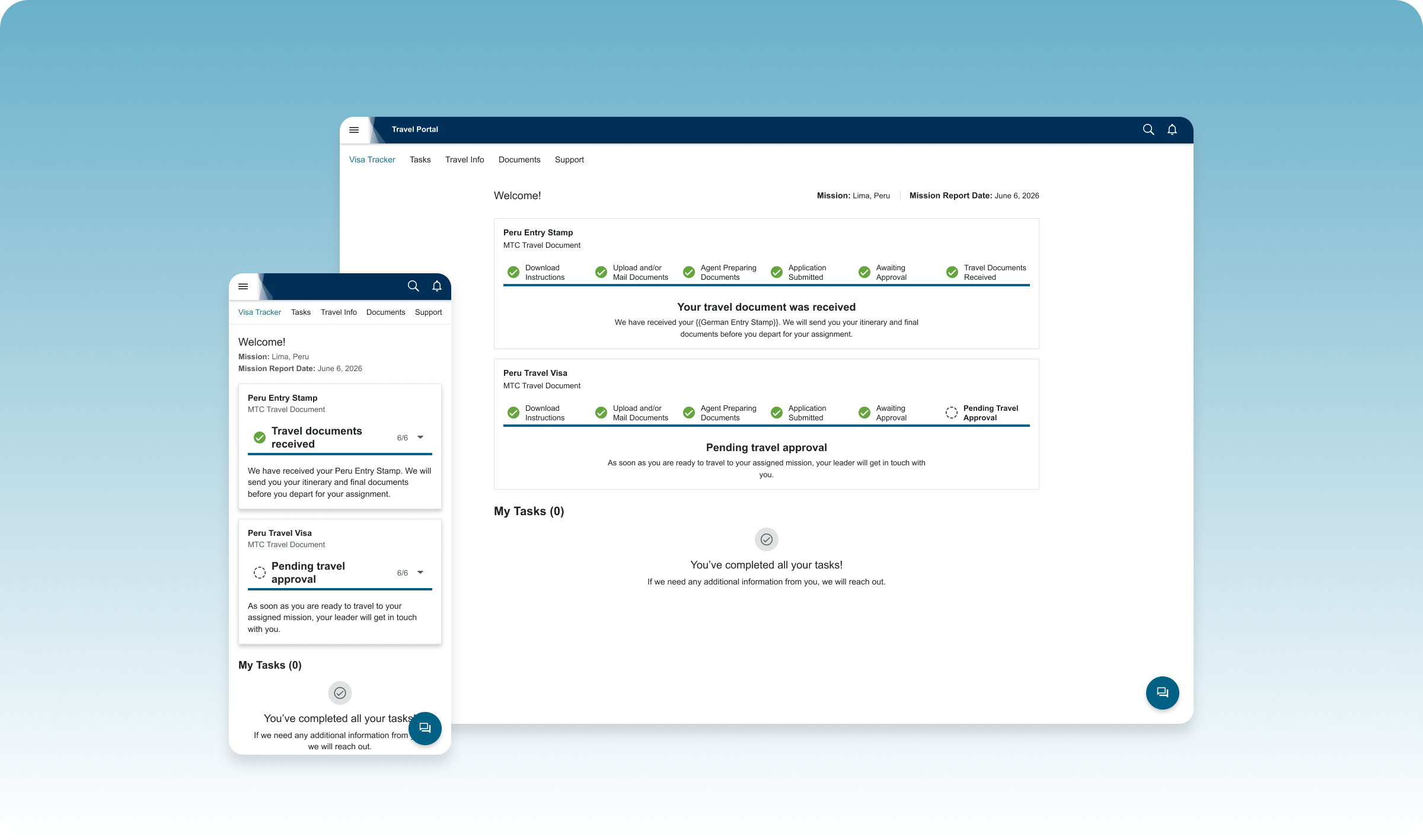The height and width of the screenshot is (840, 1423).
Task: Open the desktop Support tab
Action: (x=569, y=159)
